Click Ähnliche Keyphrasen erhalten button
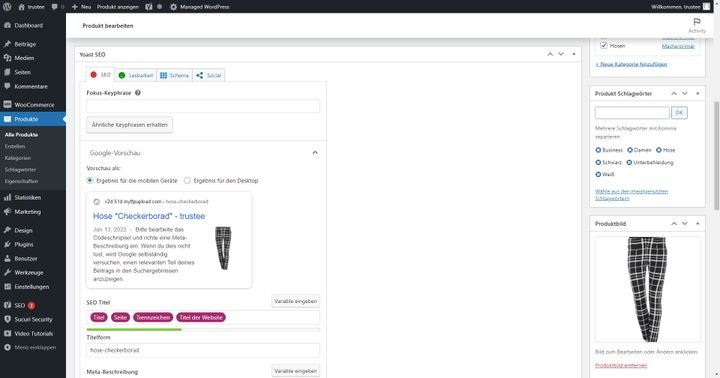 click(x=129, y=125)
